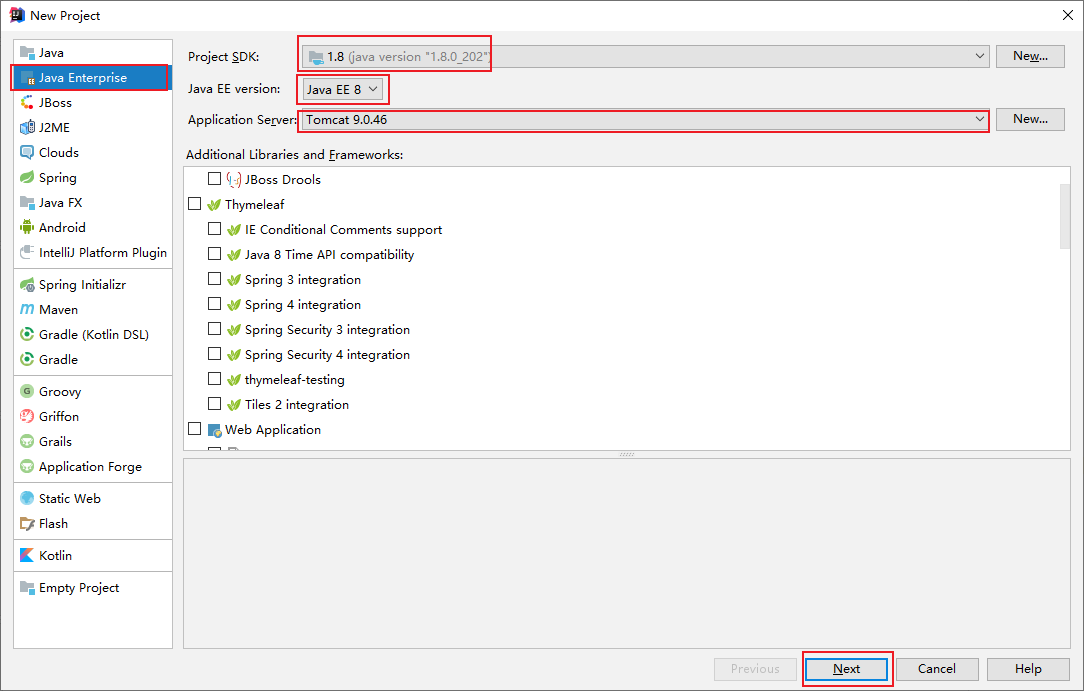Click the vertical scrollbar in frameworks list
This screenshot has width=1085, height=692.
point(1064,216)
